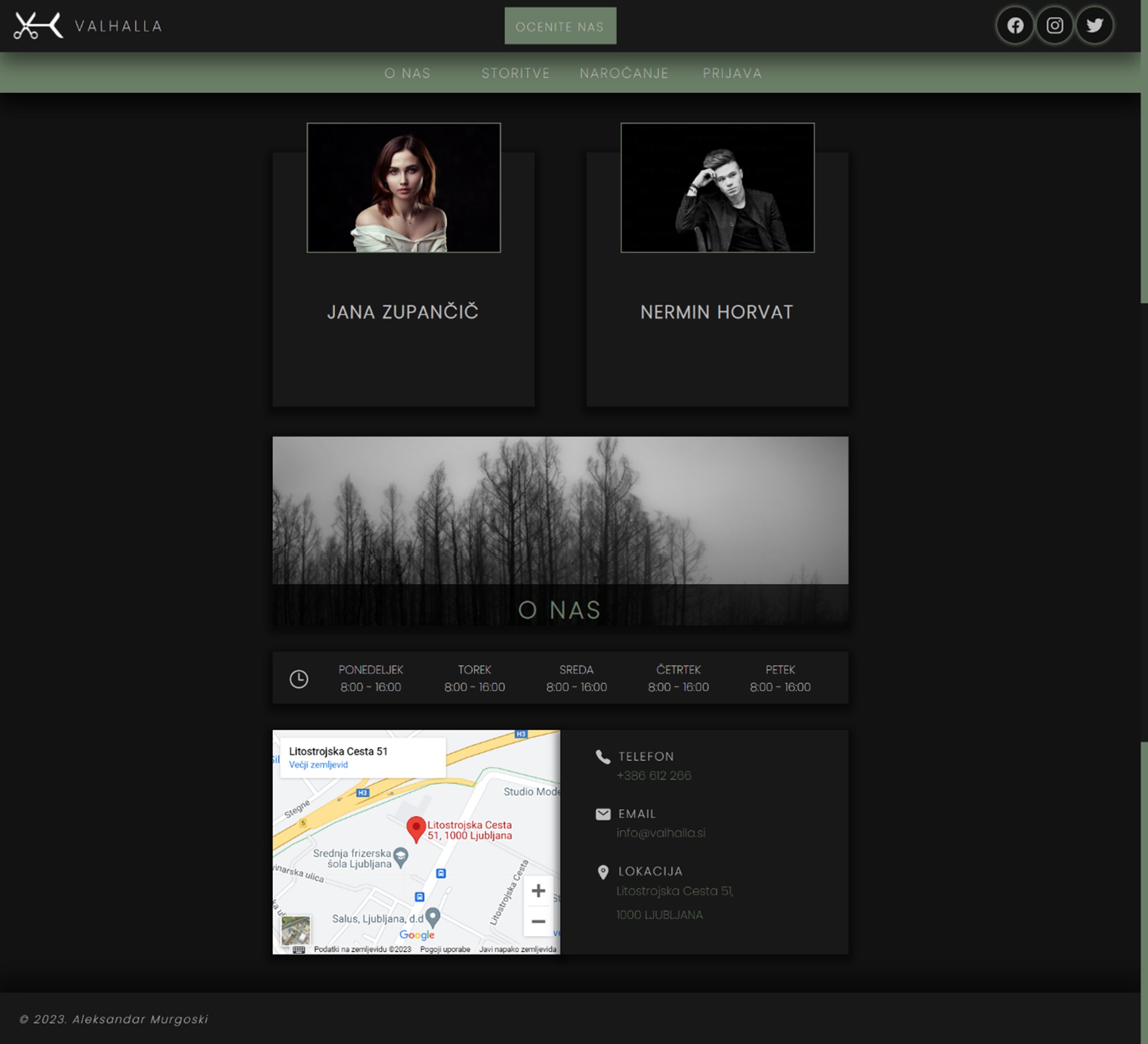The width and height of the screenshot is (1148, 1044).
Task: Select Nermin Horvat portrait photo
Action: (718, 187)
